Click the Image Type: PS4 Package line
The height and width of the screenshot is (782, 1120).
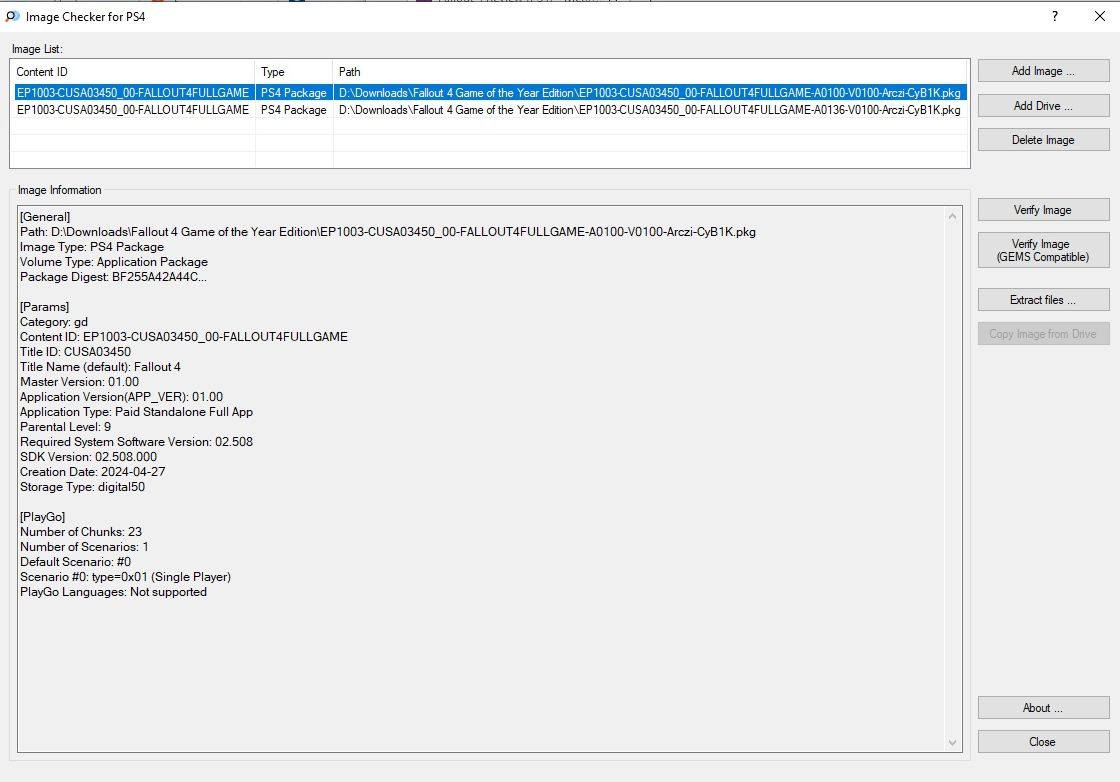point(91,247)
